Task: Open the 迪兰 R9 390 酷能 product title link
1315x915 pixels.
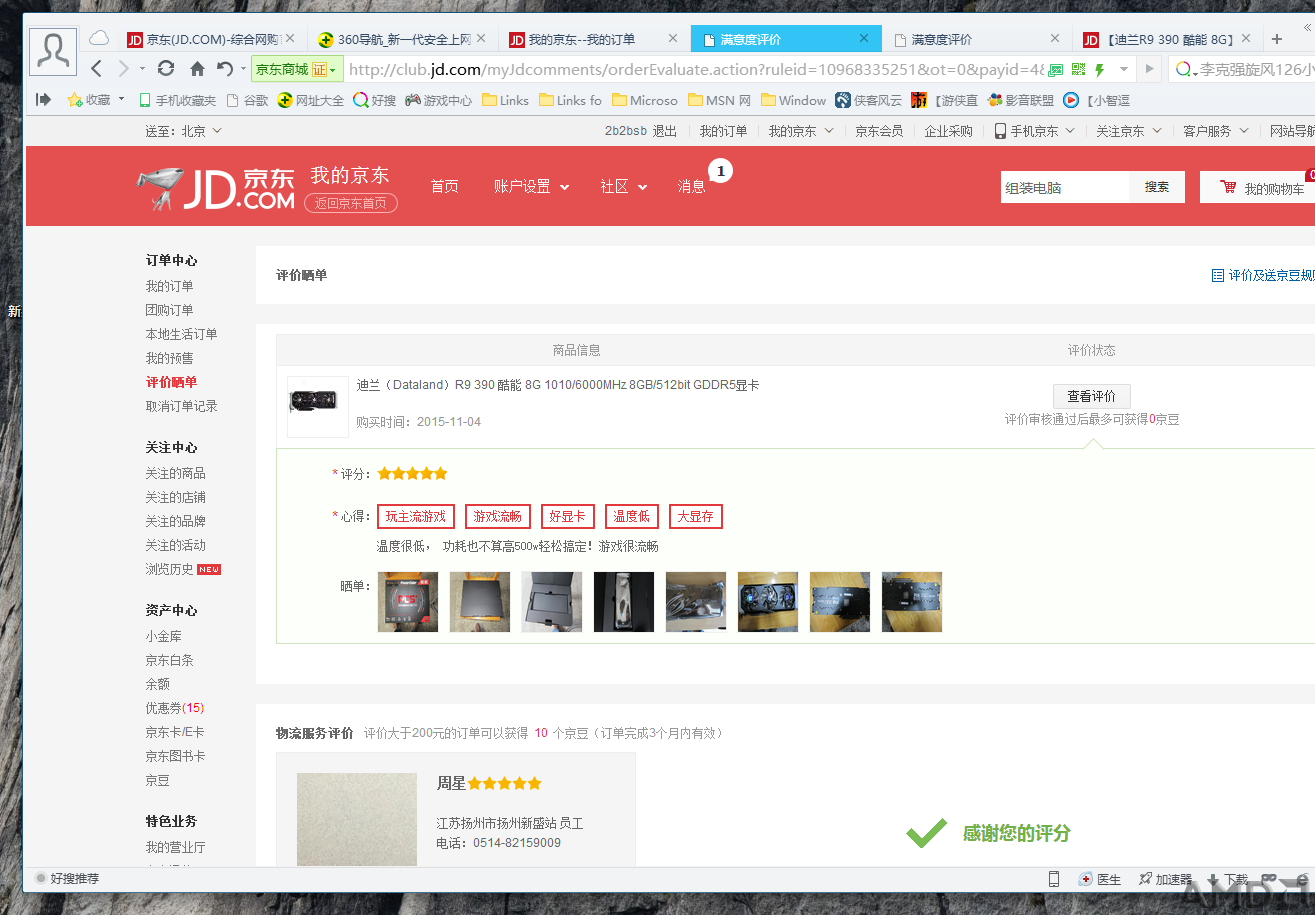Action: pos(558,385)
